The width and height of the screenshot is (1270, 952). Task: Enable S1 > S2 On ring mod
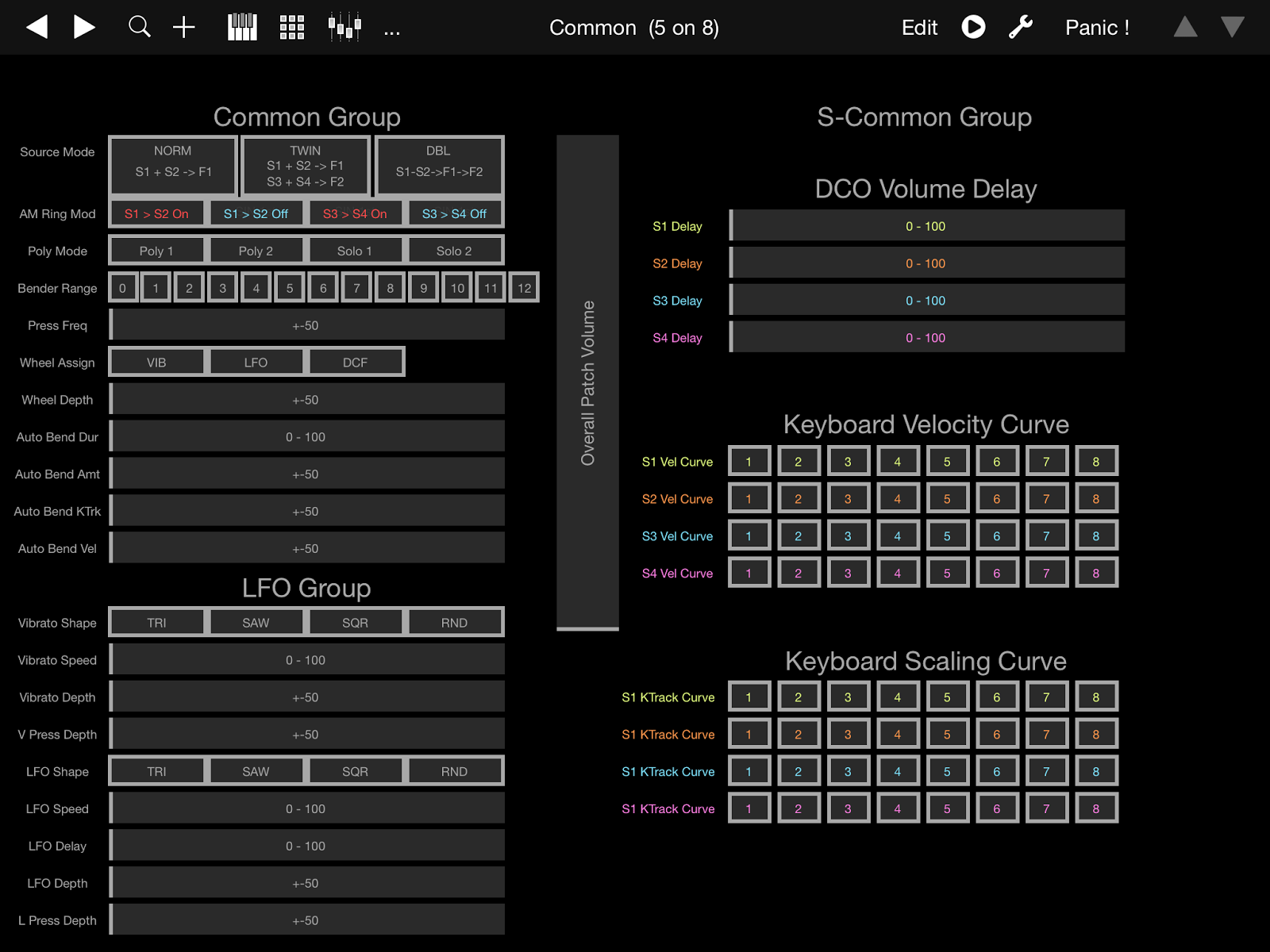156,213
